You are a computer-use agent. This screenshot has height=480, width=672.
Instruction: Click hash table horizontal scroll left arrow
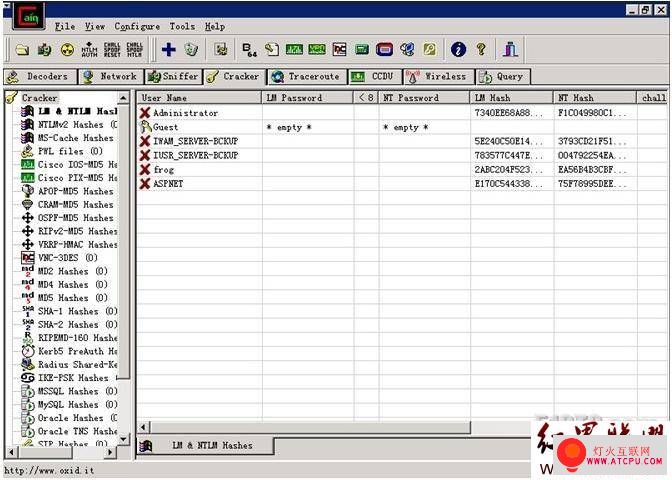(x=144, y=427)
